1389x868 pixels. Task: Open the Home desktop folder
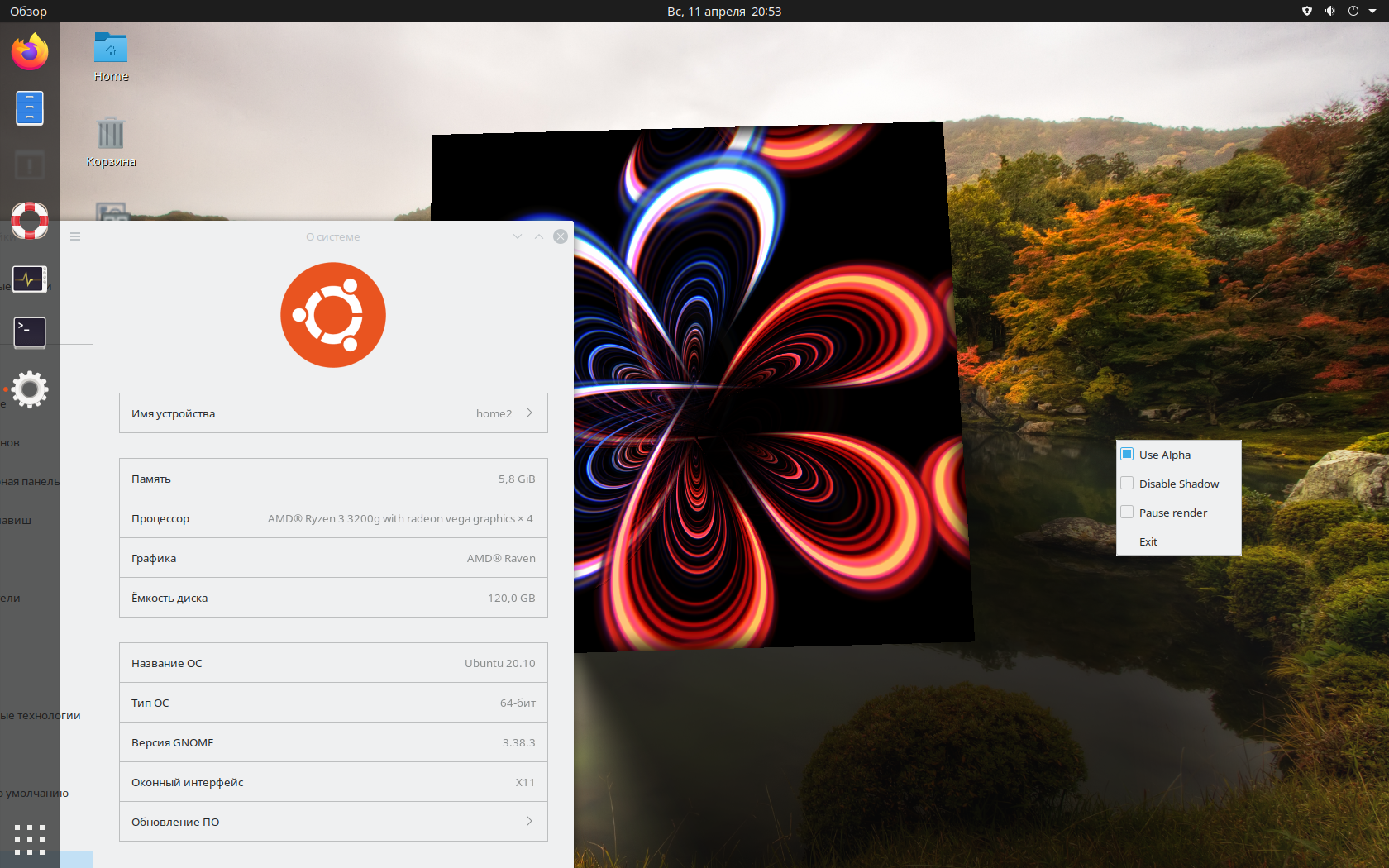coord(111,58)
